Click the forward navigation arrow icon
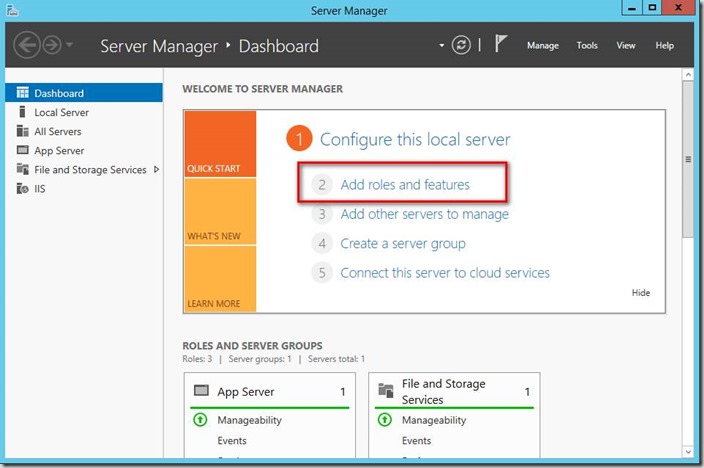704x468 pixels. coord(51,46)
